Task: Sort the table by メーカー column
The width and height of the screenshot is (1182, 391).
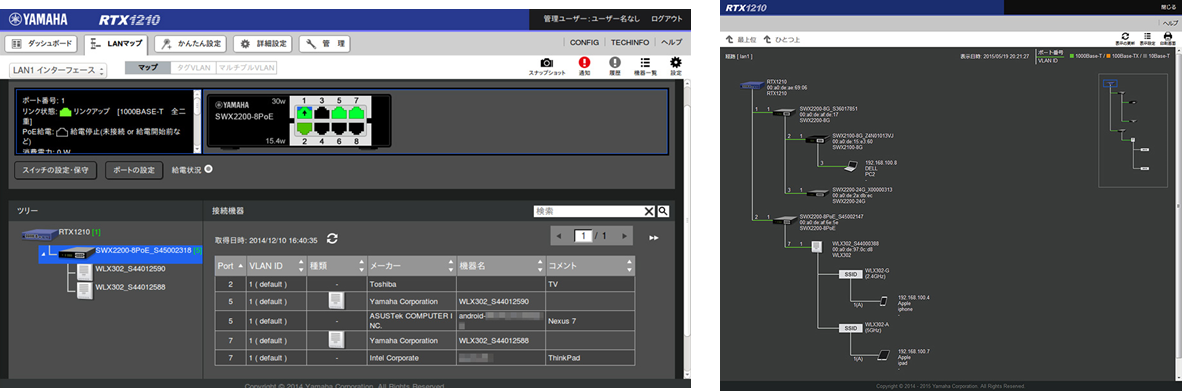Action: (411, 265)
